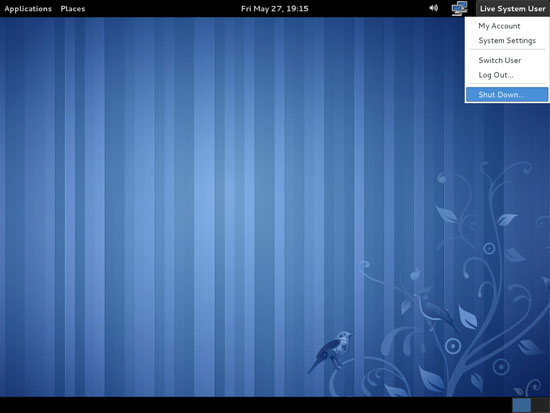The height and width of the screenshot is (413, 550).
Task: Click the network connection icon
Action: point(459,8)
